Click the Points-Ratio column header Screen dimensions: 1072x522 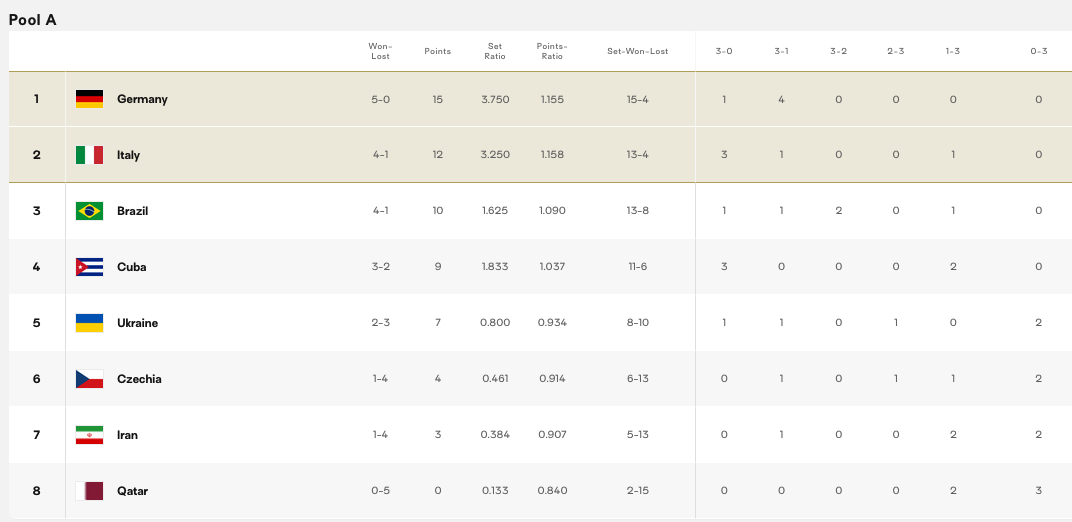point(552,51)
